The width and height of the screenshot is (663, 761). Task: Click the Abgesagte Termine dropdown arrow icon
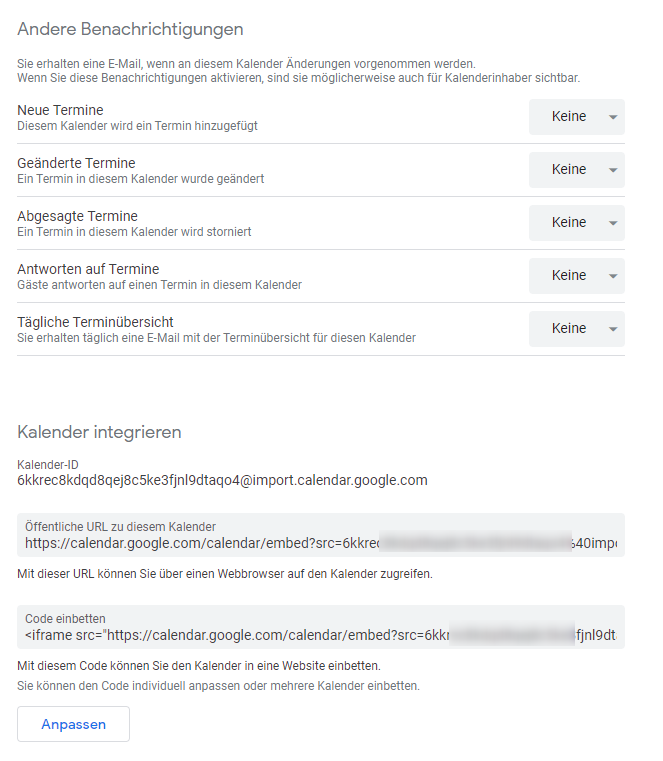click(x=612, y=223)
